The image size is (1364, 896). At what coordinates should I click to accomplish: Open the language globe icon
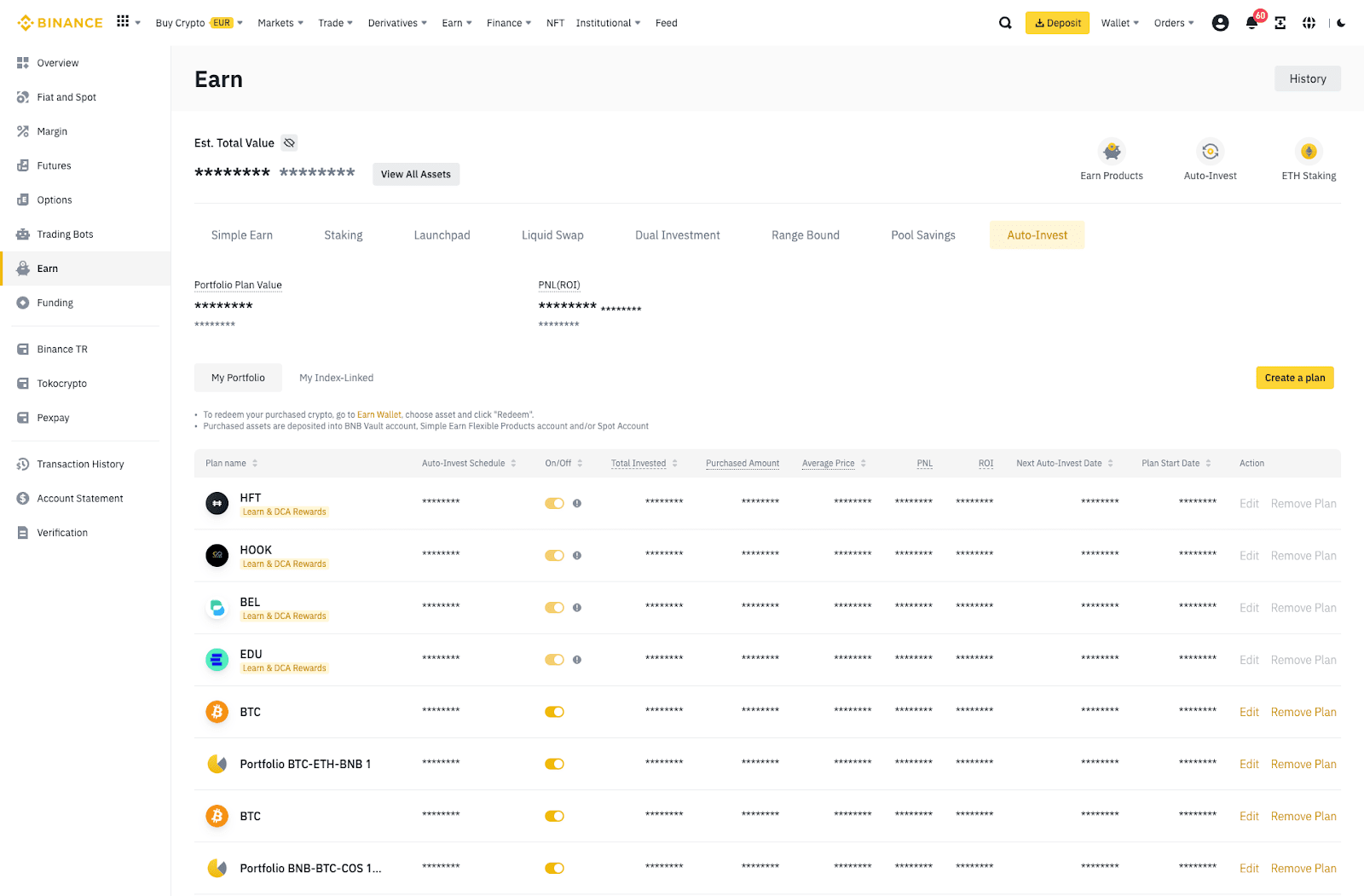tap(1309, 23)
